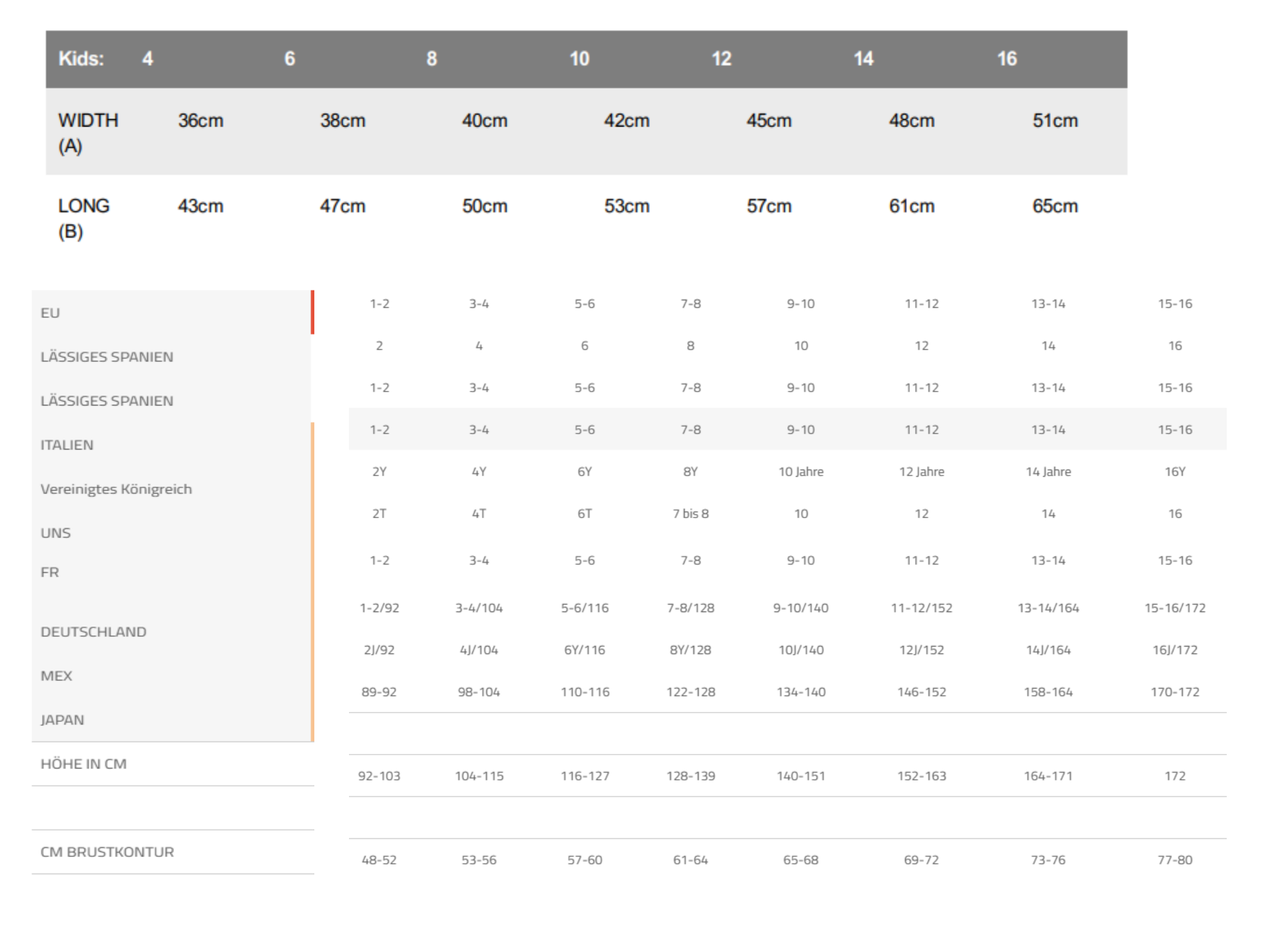This screenshot has height=931, width=1288.
Task: Select the ITALIEN size region label
Action: pyautogui.click(x=67, y=445)
